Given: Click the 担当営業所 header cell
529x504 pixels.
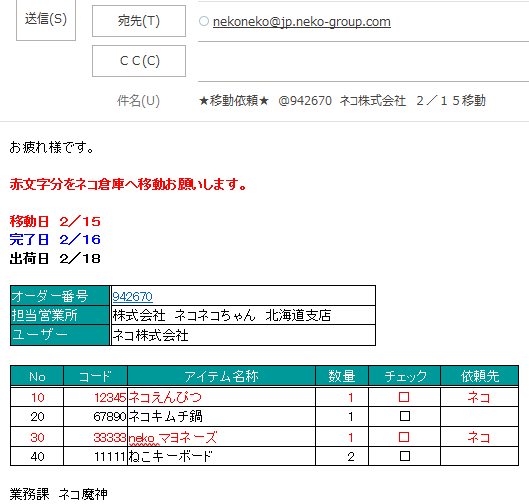Looking at the screenshot, I should 60,315.
